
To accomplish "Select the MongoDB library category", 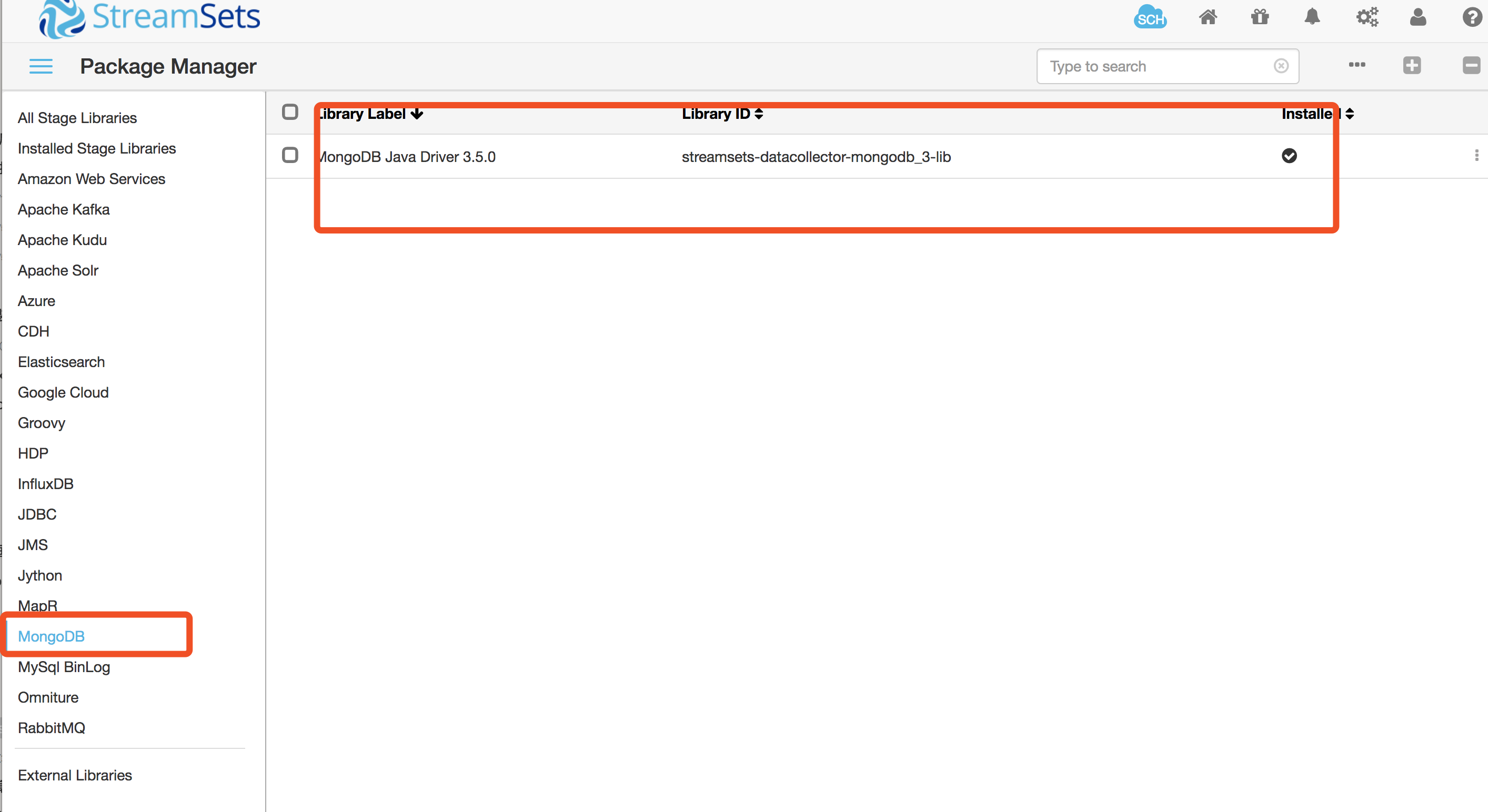I will pyautogui.click(x=52, y=636).
